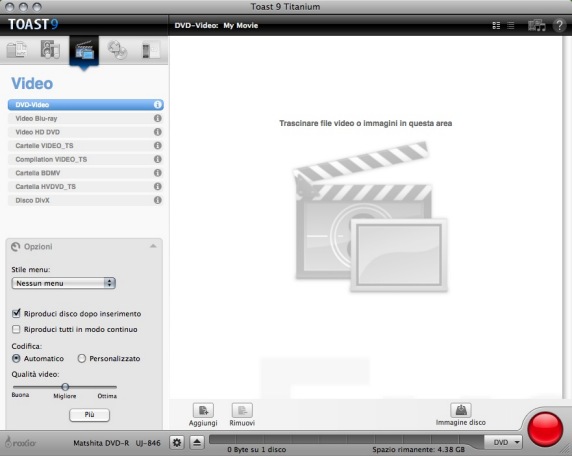The image size is (572, 456).
Task: Click the Roxio logo
Action: pos(21,443)
